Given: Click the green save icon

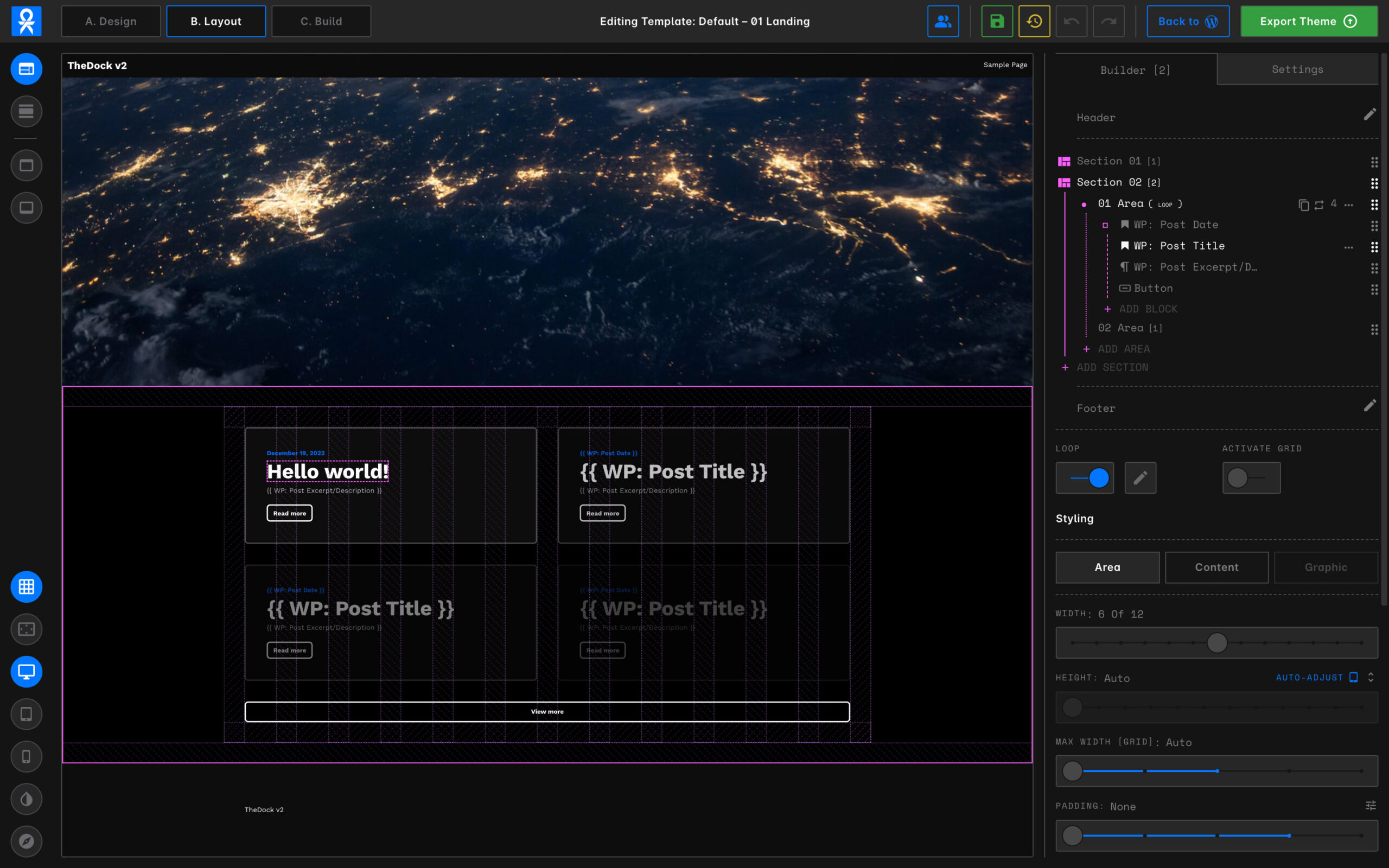Looking at the screenshot, I should (997, 21).
